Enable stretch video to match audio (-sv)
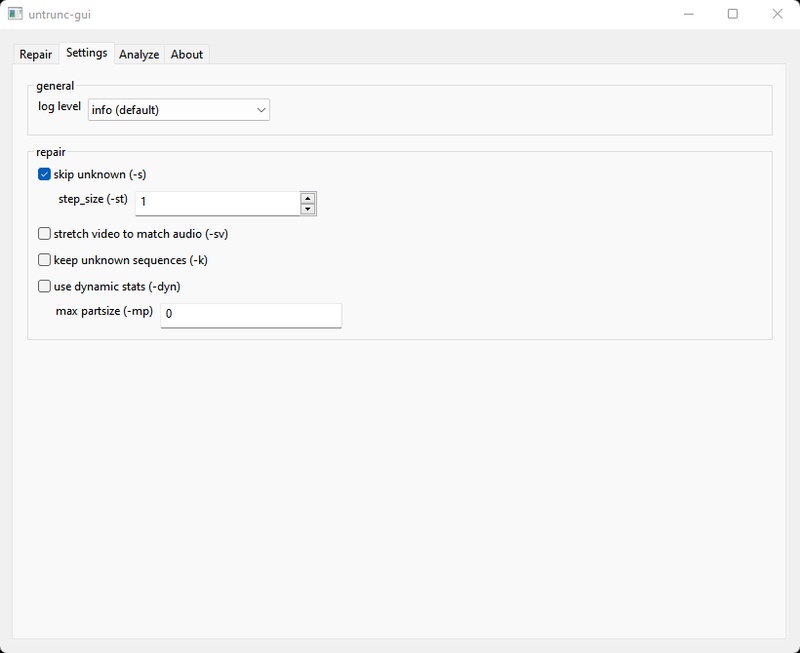 tap(42, 233)
